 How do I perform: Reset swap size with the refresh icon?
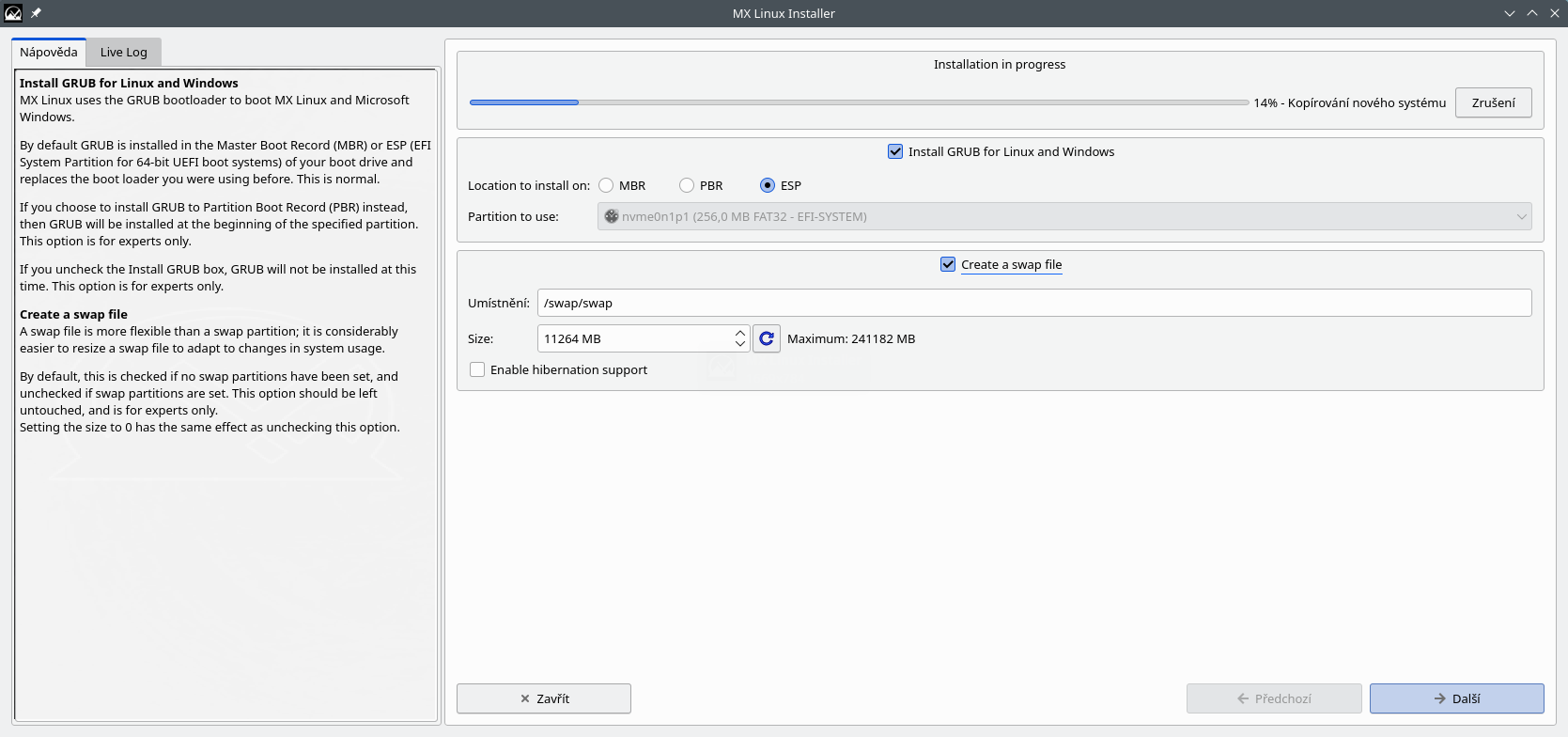[x=767, y=338]
